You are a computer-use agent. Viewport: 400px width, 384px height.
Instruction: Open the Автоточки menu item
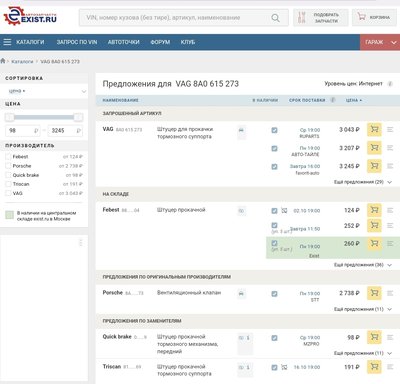click(x=124, y=42)
